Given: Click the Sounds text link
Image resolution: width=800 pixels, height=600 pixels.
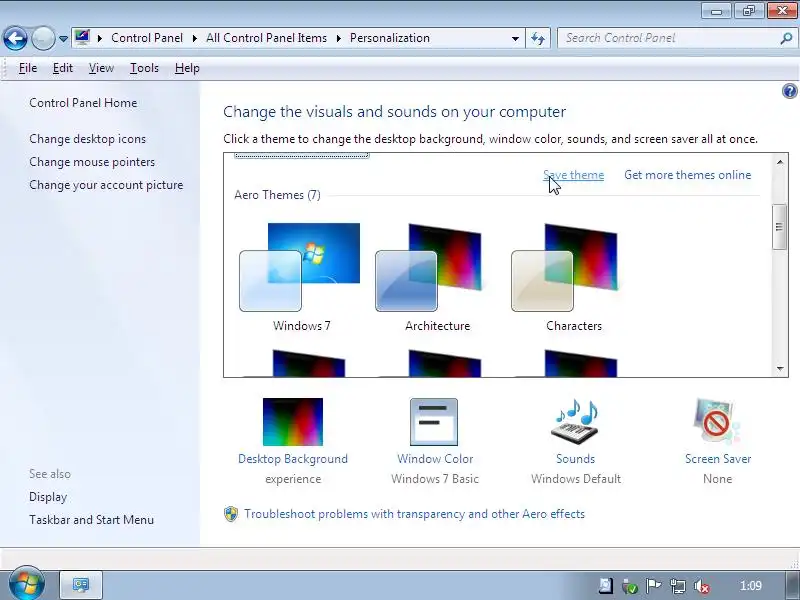Looking at the screenshot, I should point(576,459).
